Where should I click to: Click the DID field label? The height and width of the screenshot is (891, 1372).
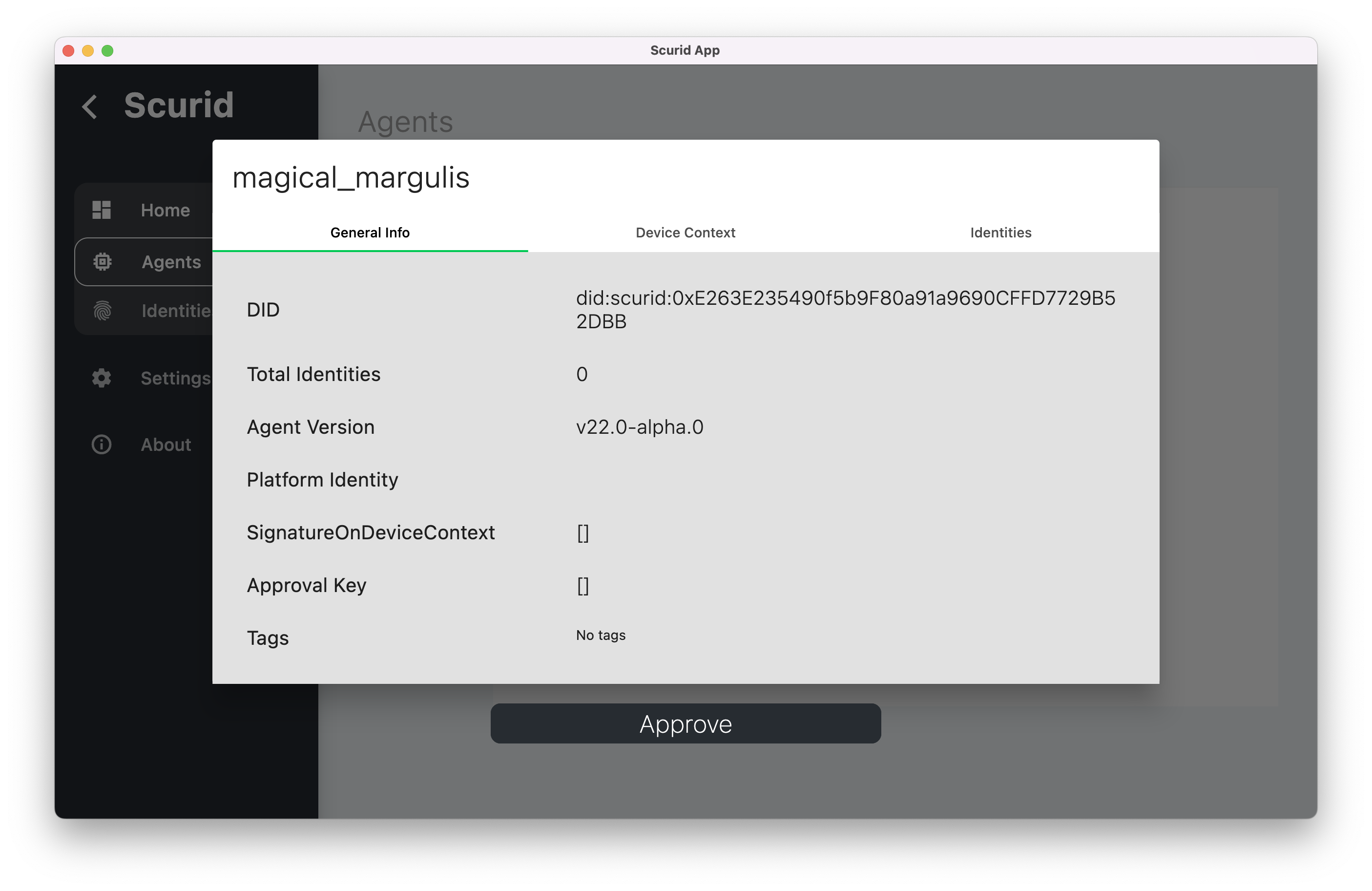tap(263, 310)
